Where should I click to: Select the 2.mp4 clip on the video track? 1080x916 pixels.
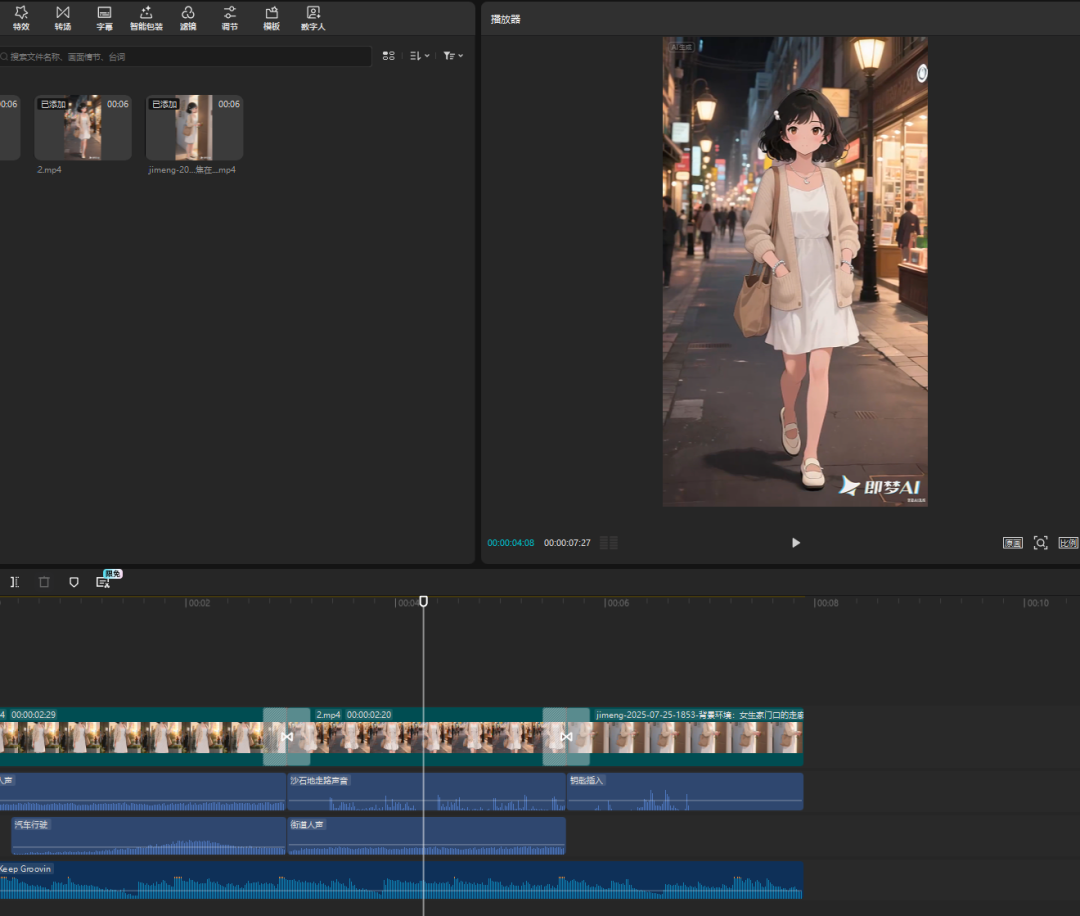(426, 737)
